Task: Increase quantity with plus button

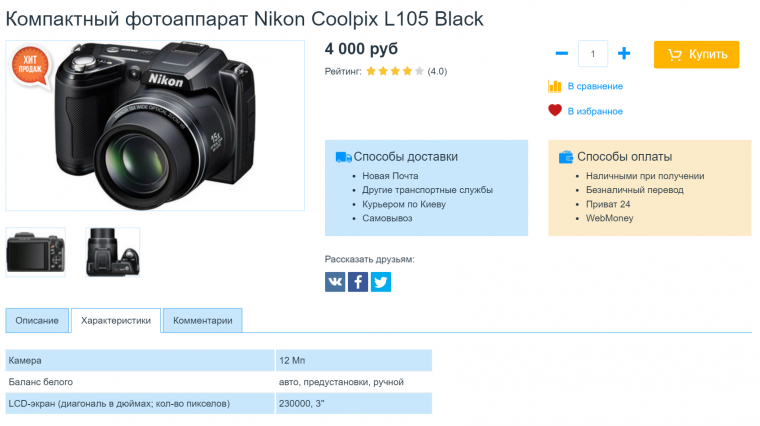Action: [624, 54]
